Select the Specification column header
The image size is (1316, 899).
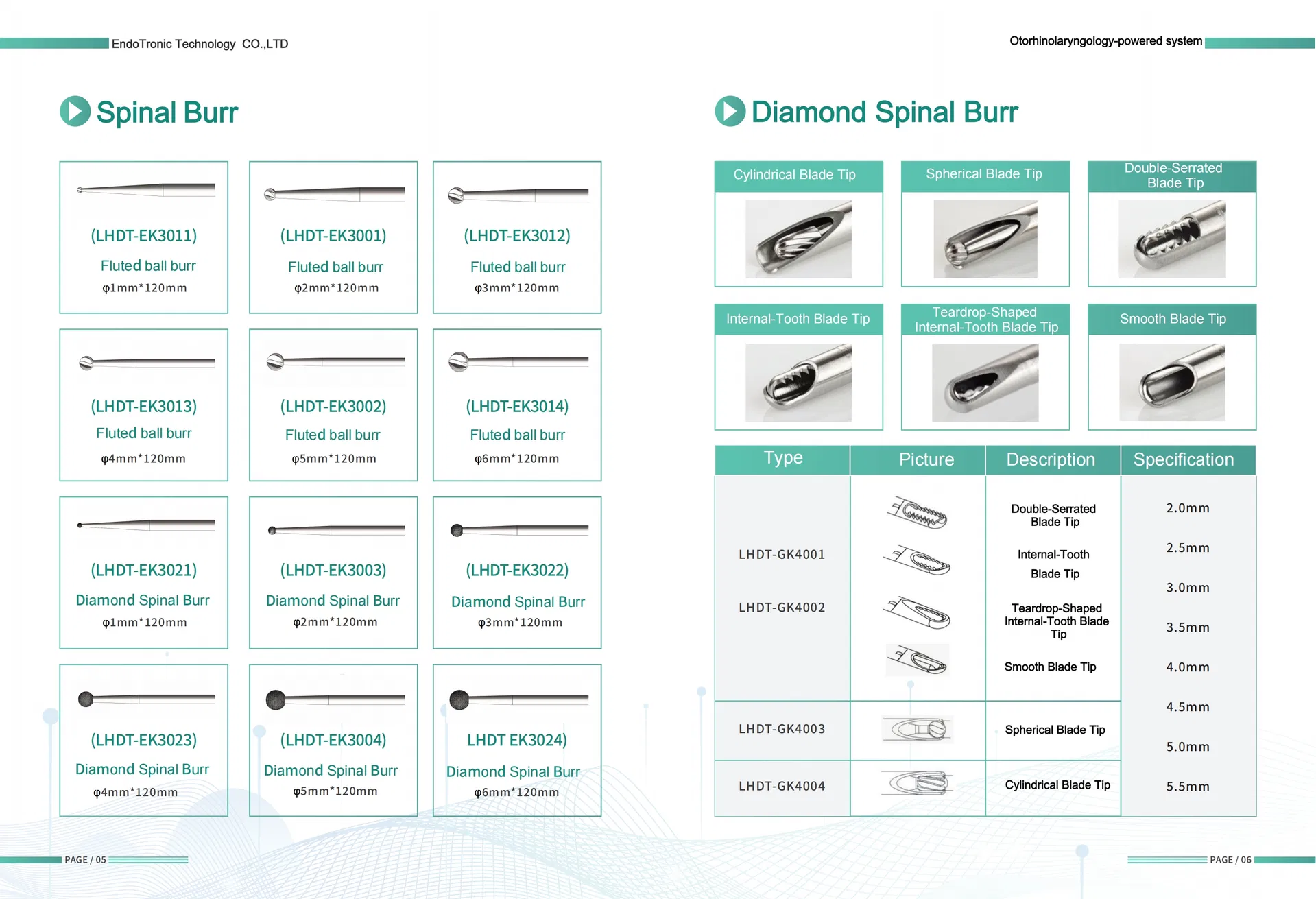1183,459
